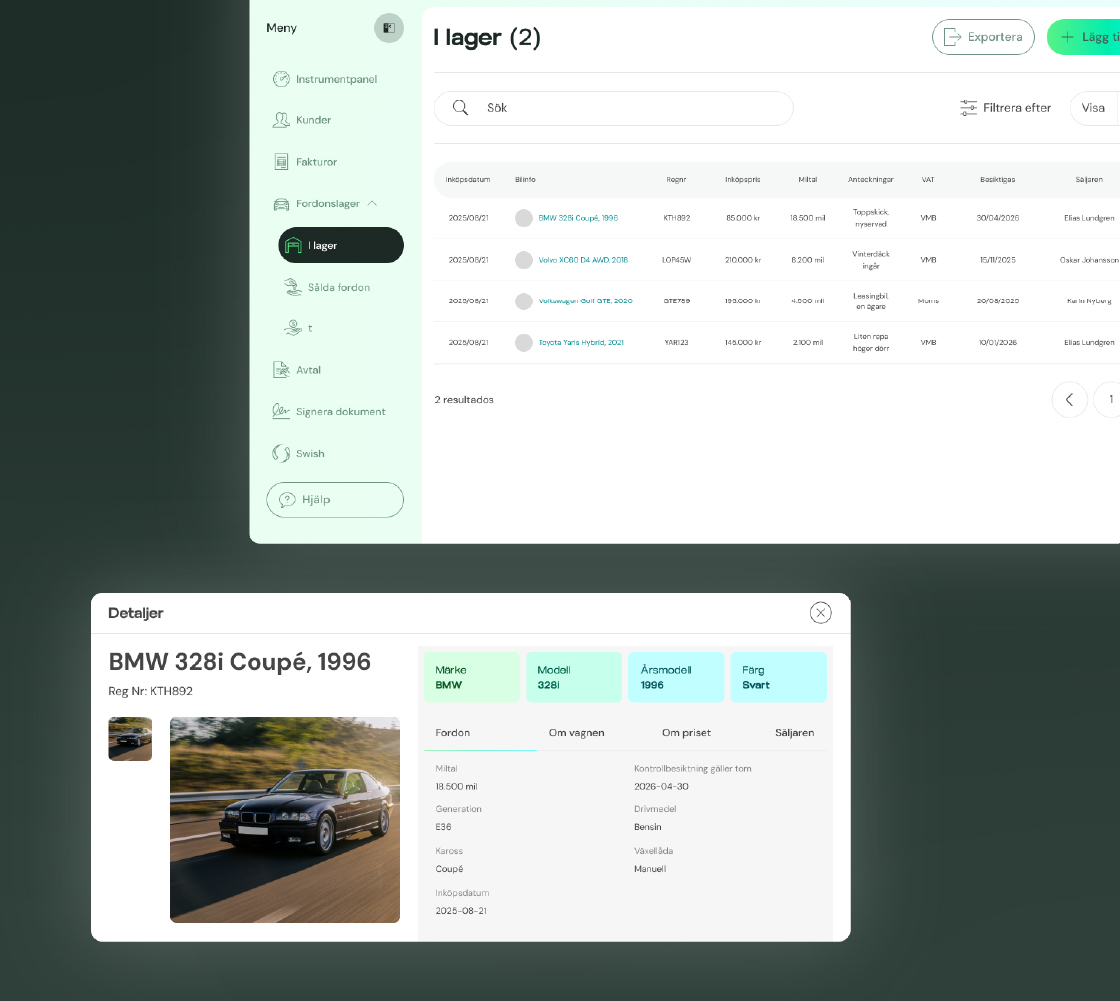Collapse the sidebar menu panel icon
Screen dimensions: 1120x1001
coord(388,28)
